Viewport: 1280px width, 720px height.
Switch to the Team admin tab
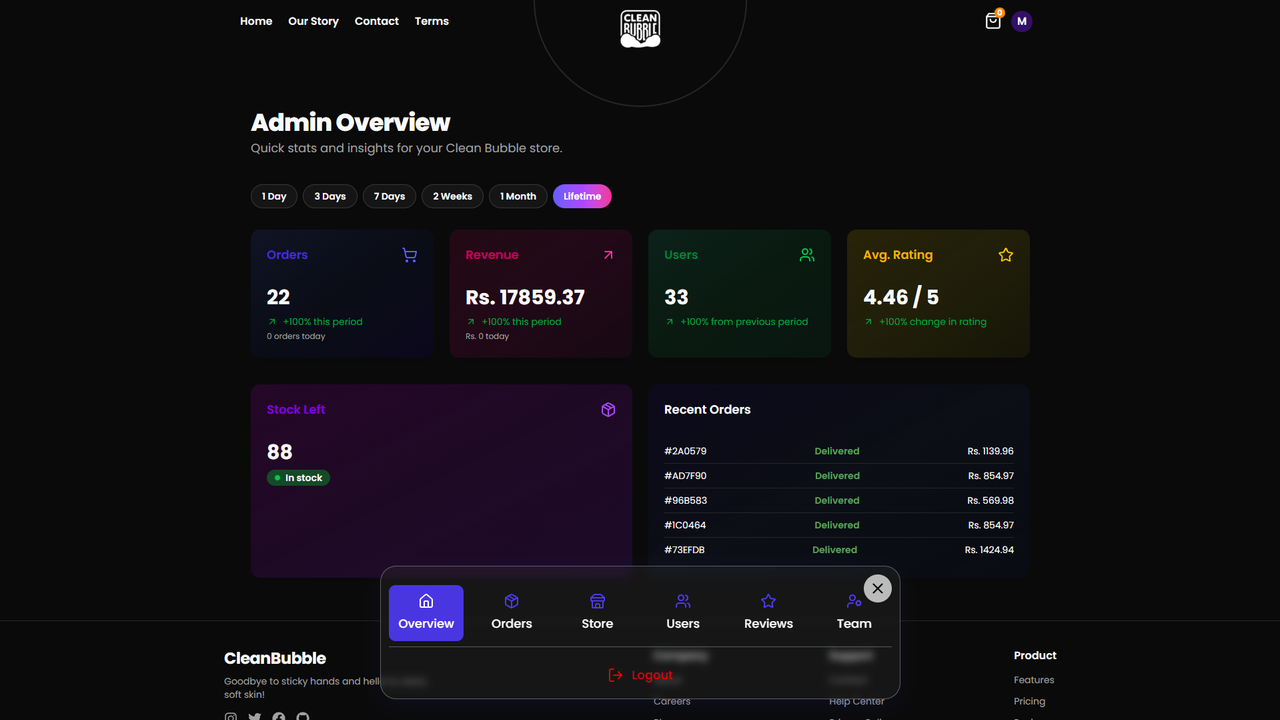click(x=854, y=613)
